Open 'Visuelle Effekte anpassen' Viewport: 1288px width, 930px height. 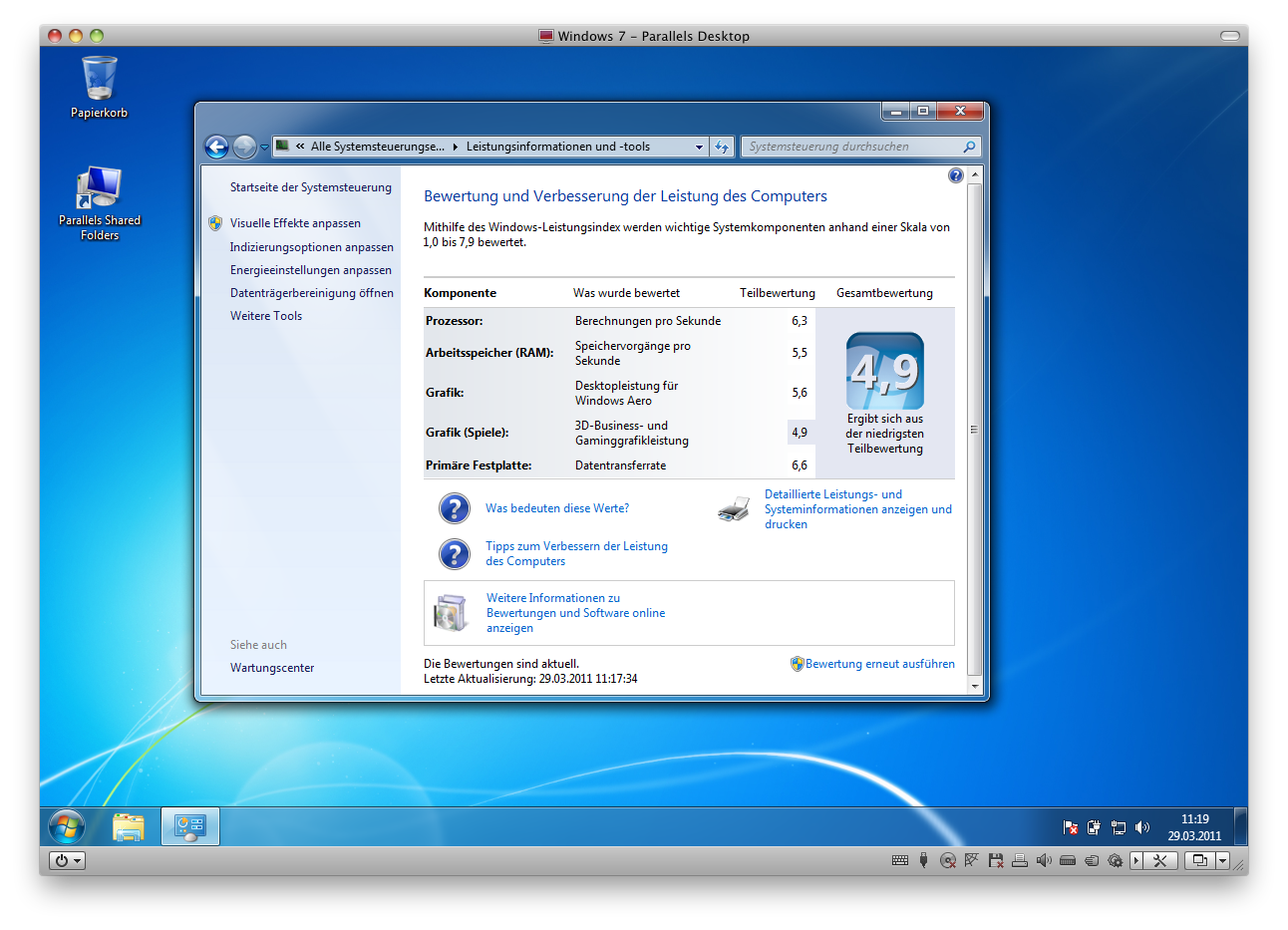point(295,223)
